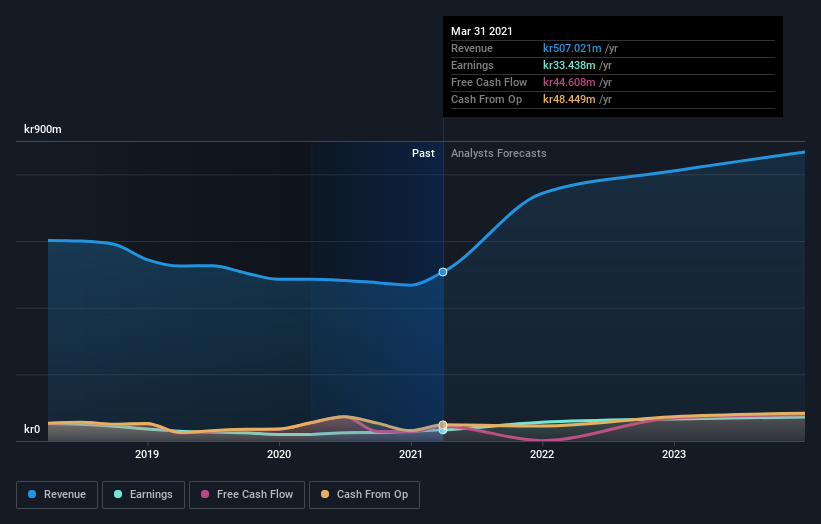
Task: Toggle the Revenue legend series
Action: 57,495
